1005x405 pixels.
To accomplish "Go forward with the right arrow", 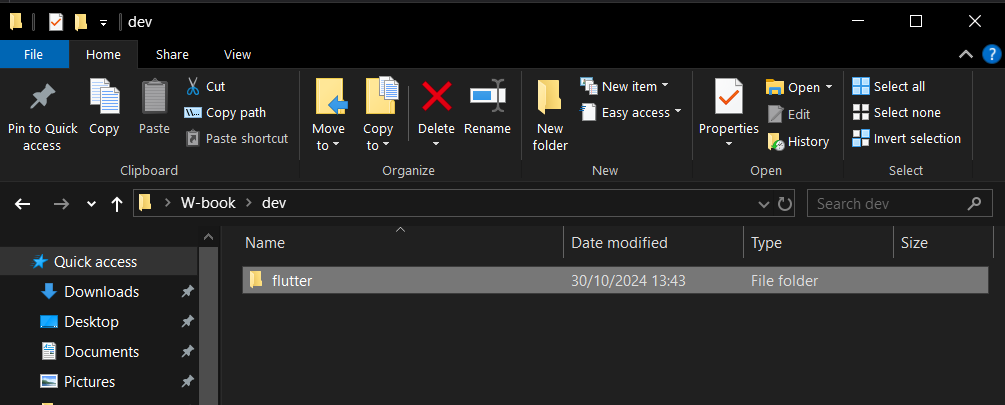I will point(61,204).
